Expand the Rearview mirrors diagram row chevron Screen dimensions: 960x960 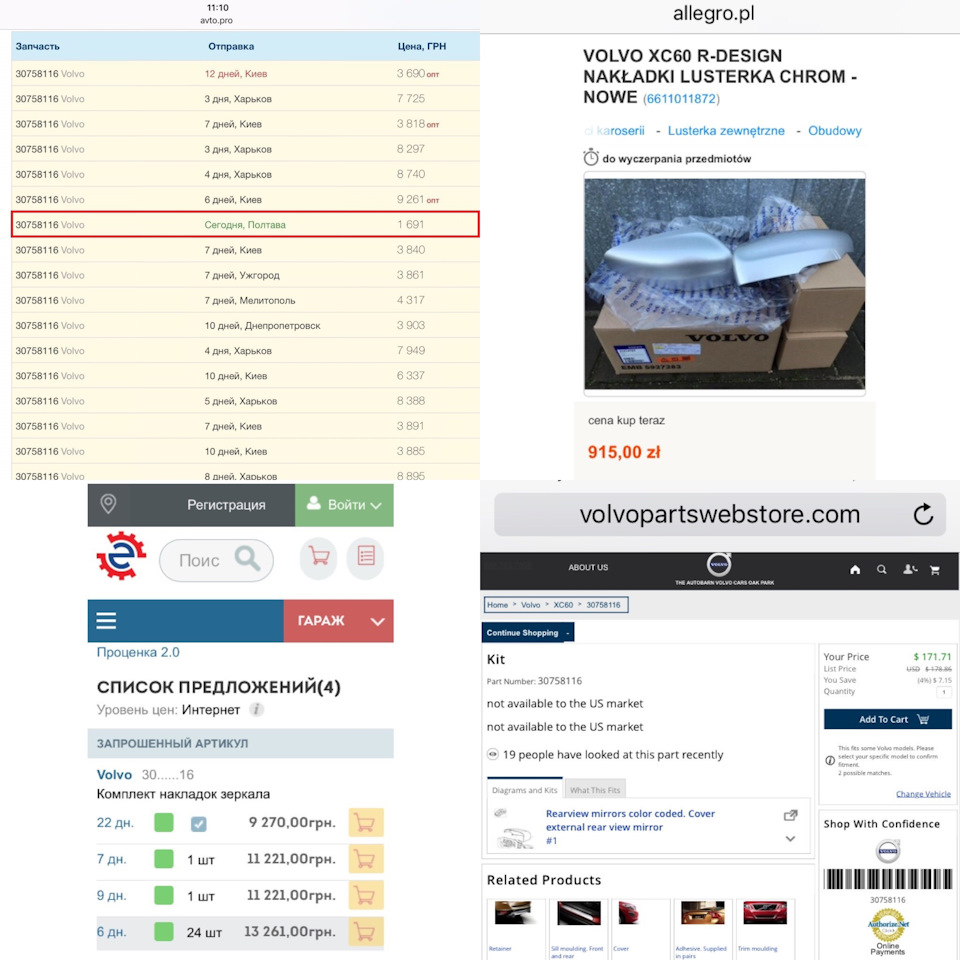tap(790, 839)
